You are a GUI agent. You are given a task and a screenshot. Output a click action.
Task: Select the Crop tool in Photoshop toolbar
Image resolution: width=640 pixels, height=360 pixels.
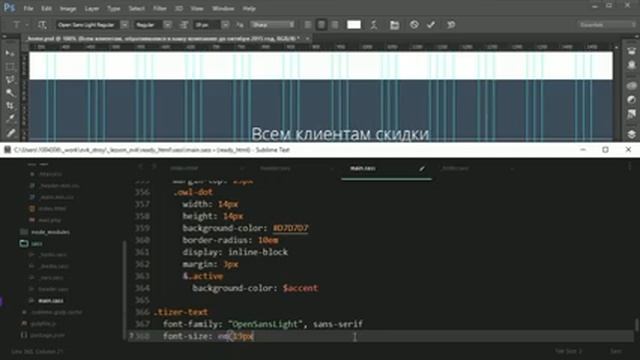pyautogui.click(x=10, y=106)
